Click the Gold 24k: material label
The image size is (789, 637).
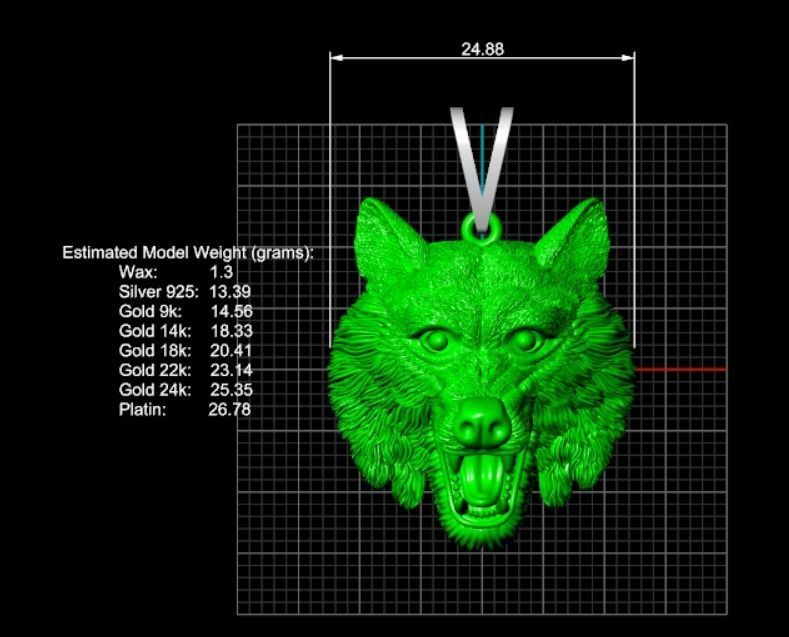point(155,390)
